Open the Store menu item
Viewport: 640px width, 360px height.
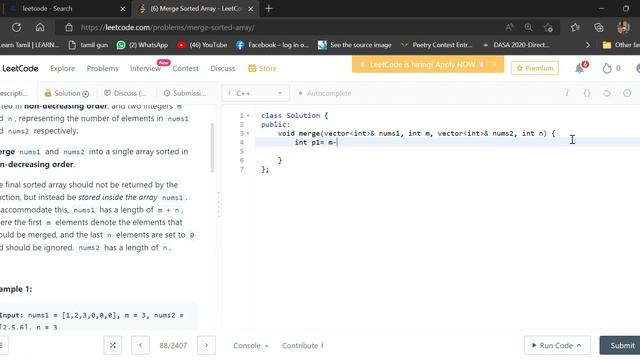pyautogui.click(x=262, y=68)
